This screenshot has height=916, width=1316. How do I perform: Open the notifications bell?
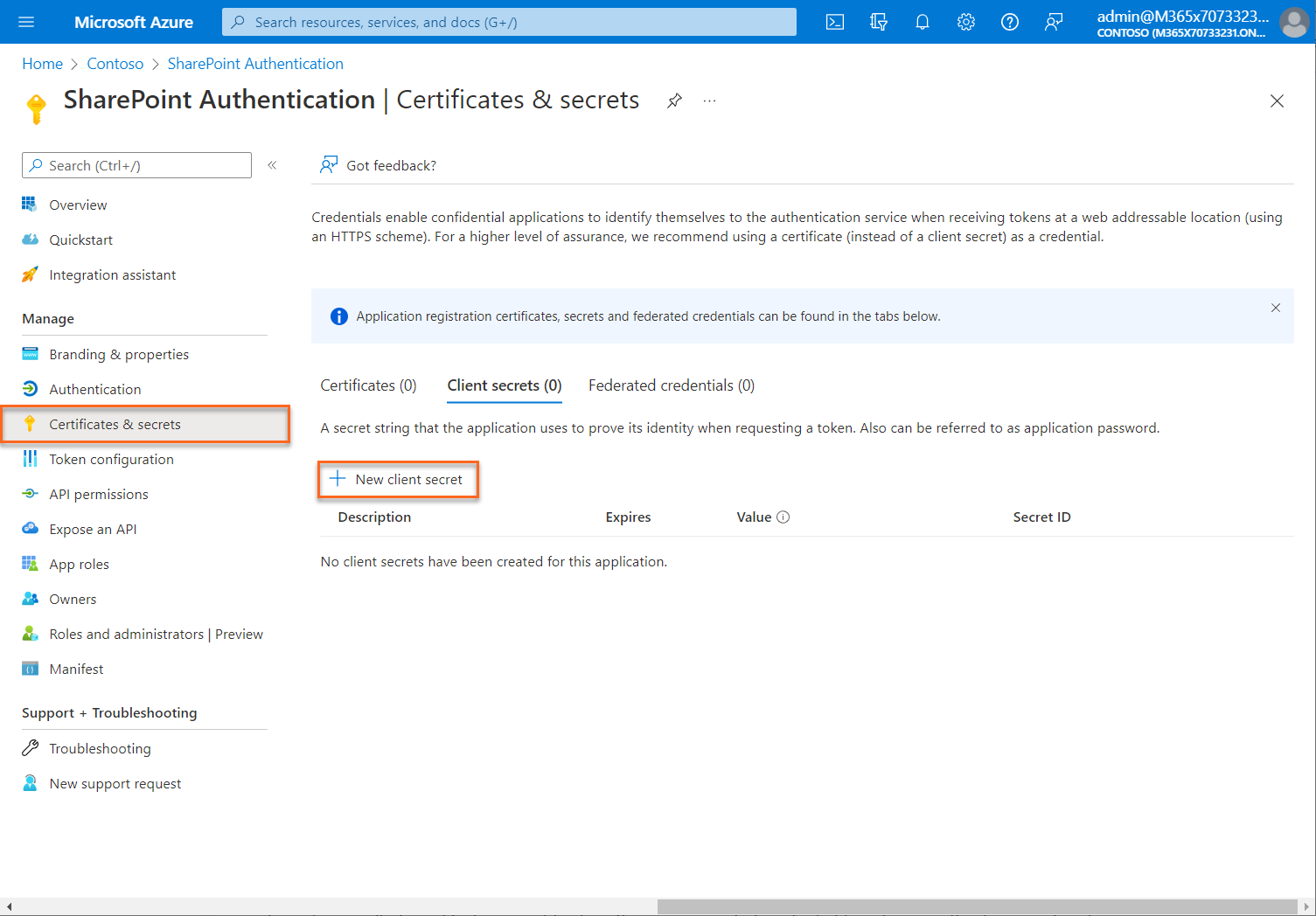click(922, 22)
